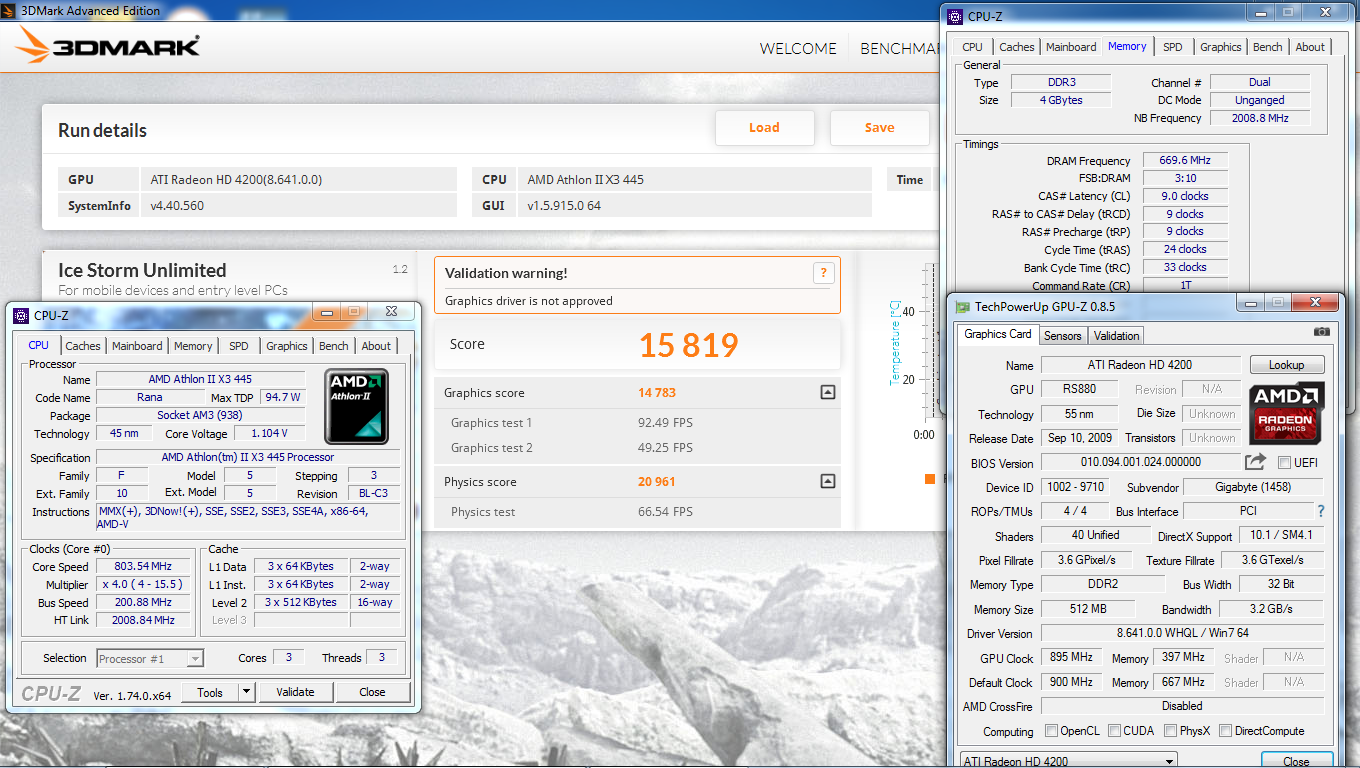Click the Ice Storm Unlimited heading
Screen dimensions: 1360x768
tap(142, 271)
